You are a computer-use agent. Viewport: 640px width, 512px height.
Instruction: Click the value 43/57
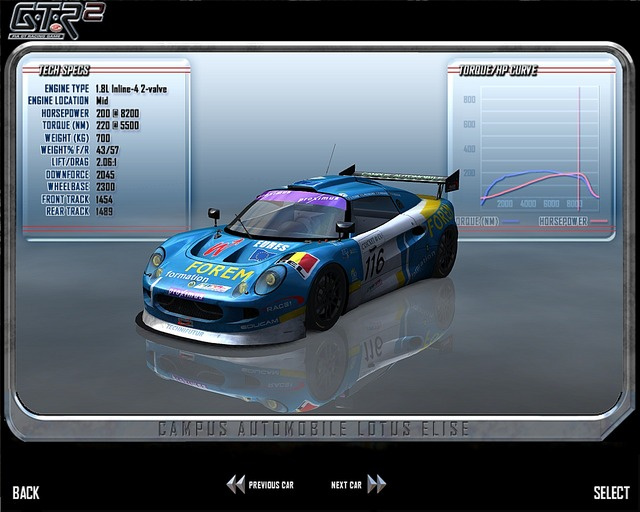(x=107, y=150)
